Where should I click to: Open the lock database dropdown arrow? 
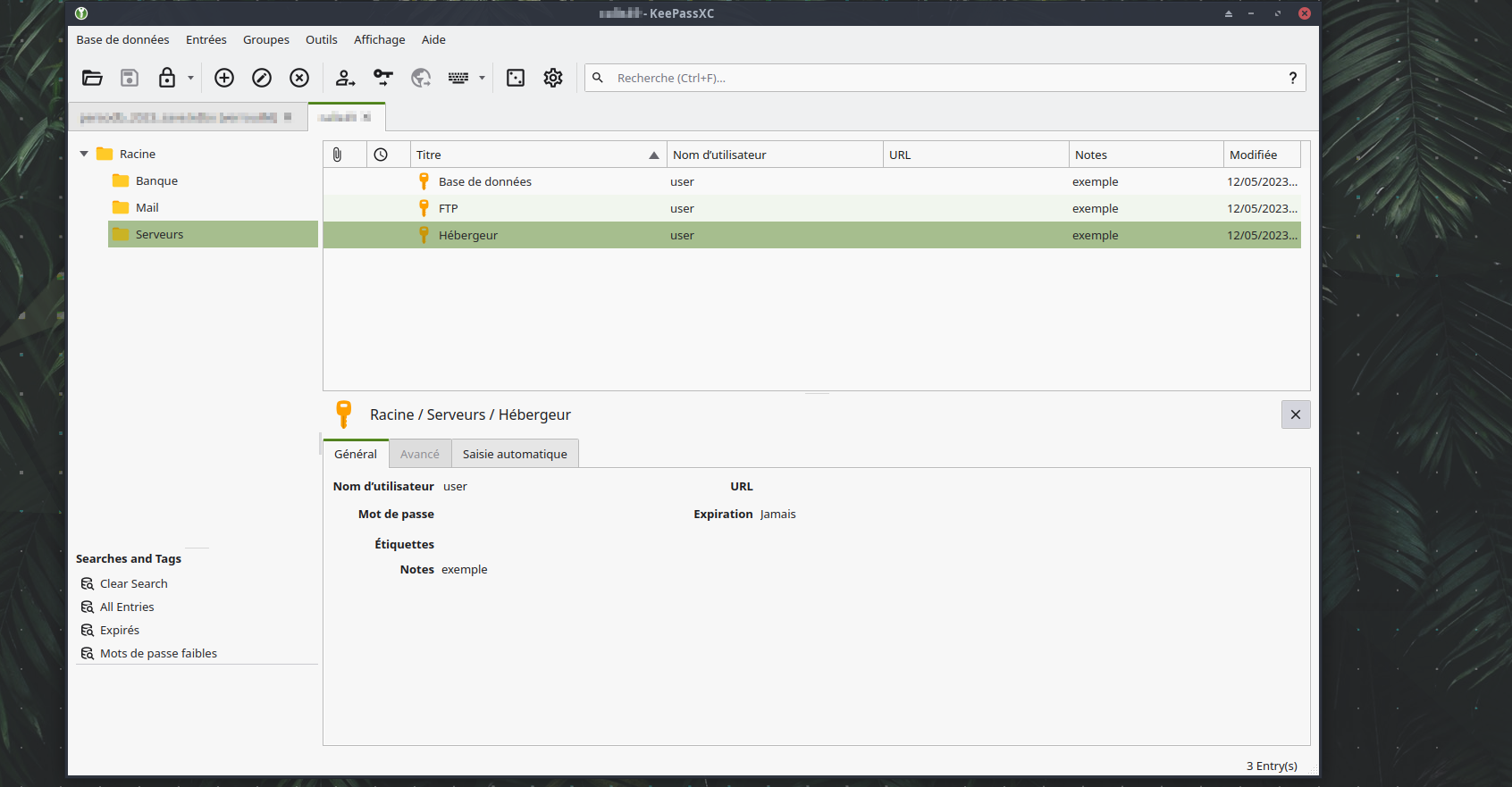[190, 78]
